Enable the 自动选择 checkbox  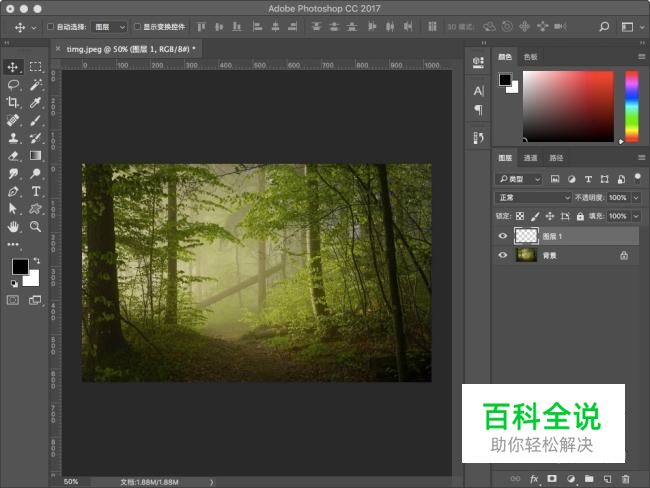coord(51,26)
